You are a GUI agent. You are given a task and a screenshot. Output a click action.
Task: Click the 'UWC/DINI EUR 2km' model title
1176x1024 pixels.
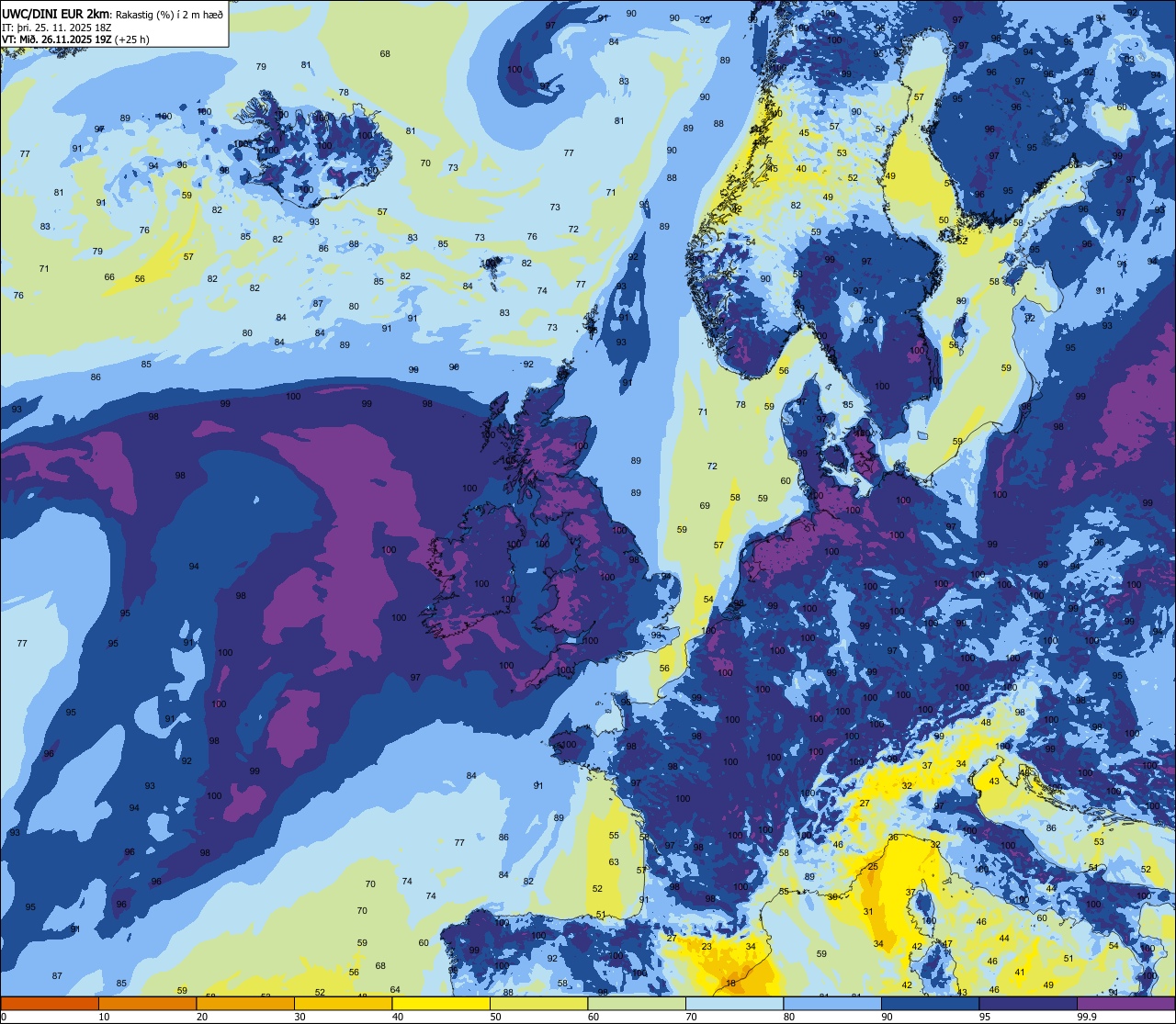56,13
